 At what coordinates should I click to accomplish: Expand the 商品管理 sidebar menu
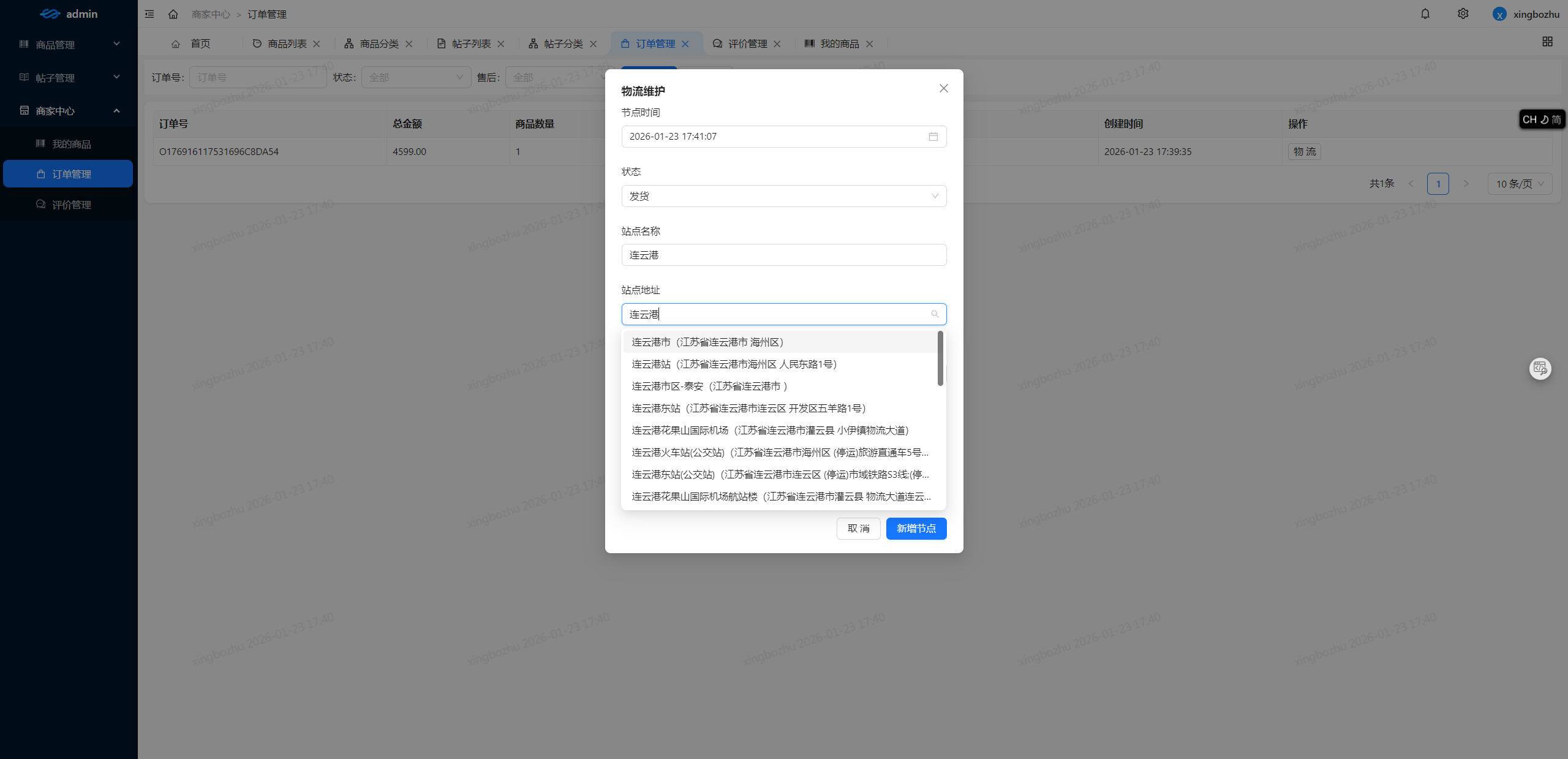(69, 45)
